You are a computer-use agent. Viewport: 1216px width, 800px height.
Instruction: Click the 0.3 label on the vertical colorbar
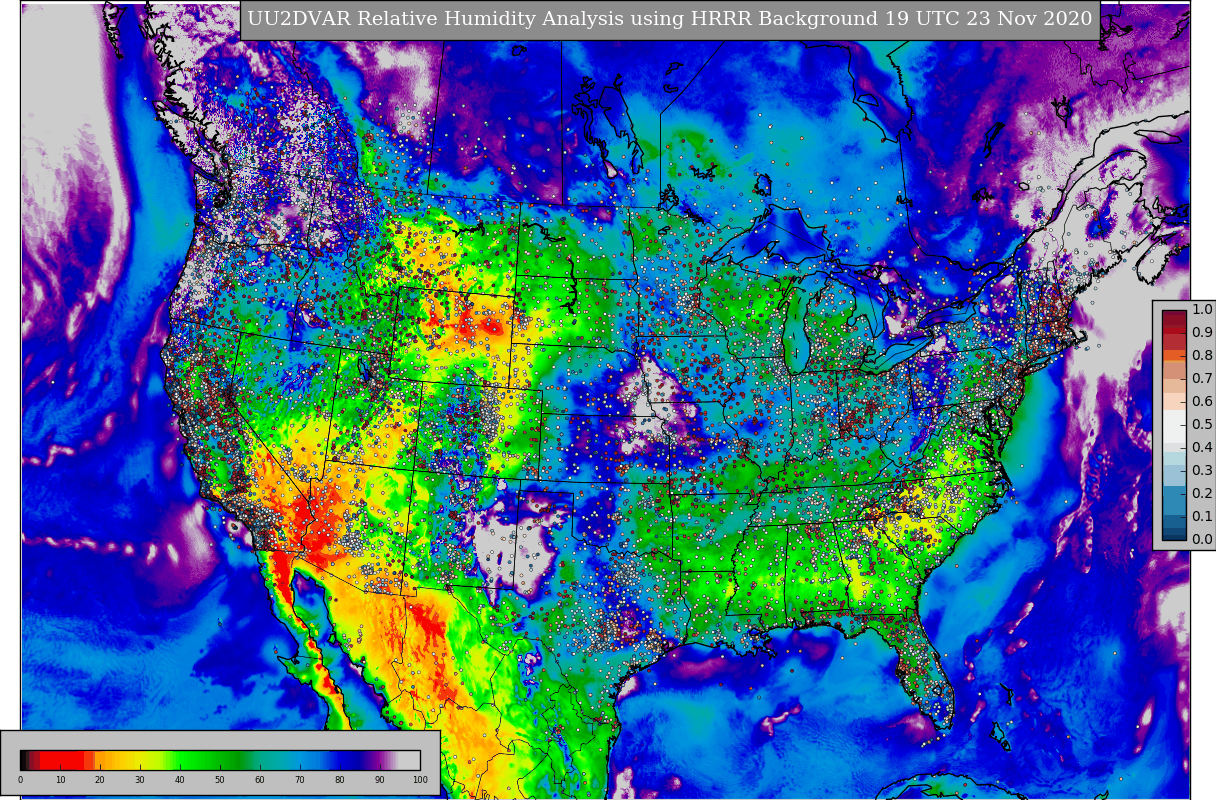pos(1203,471)
